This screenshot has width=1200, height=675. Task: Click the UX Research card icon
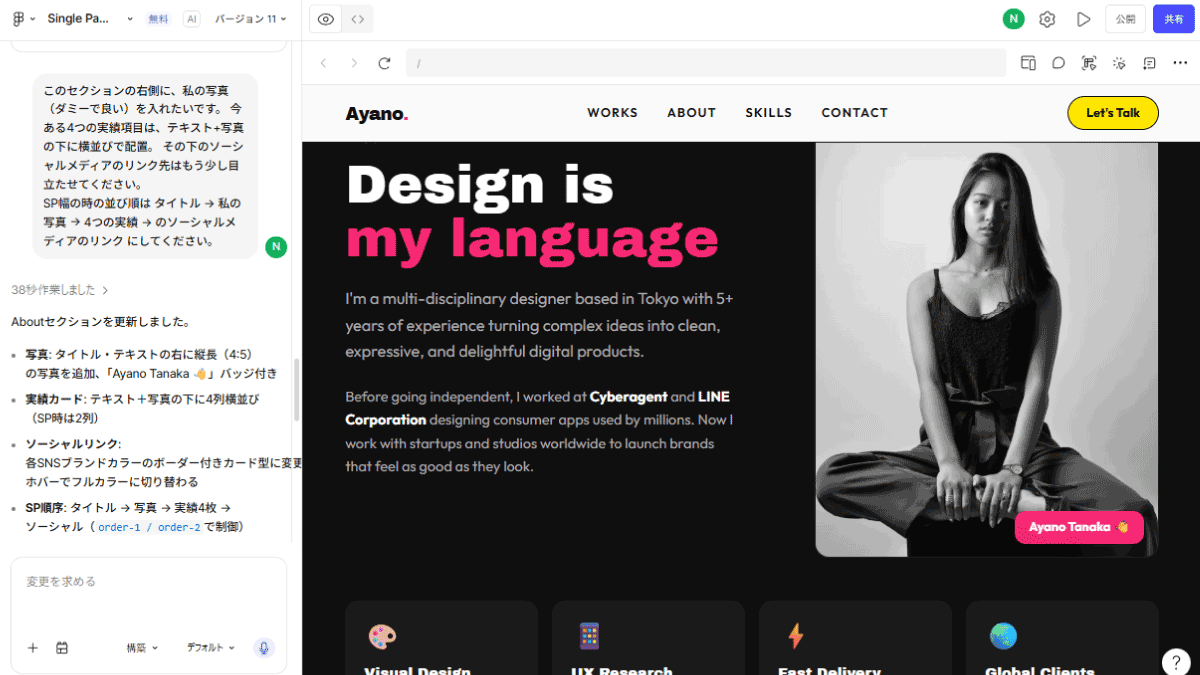(x=589, y=636)
